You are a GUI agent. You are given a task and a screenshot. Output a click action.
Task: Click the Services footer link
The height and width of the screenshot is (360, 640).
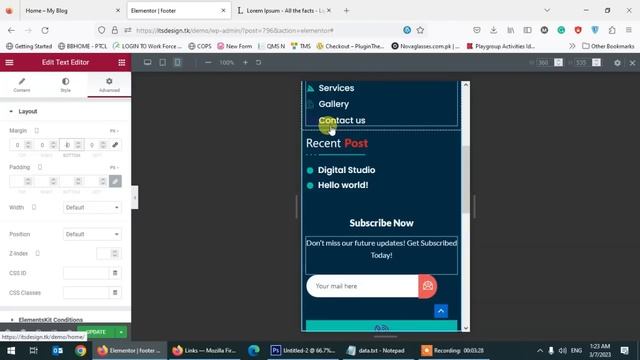pyautogui.click(x=336, y=88)
